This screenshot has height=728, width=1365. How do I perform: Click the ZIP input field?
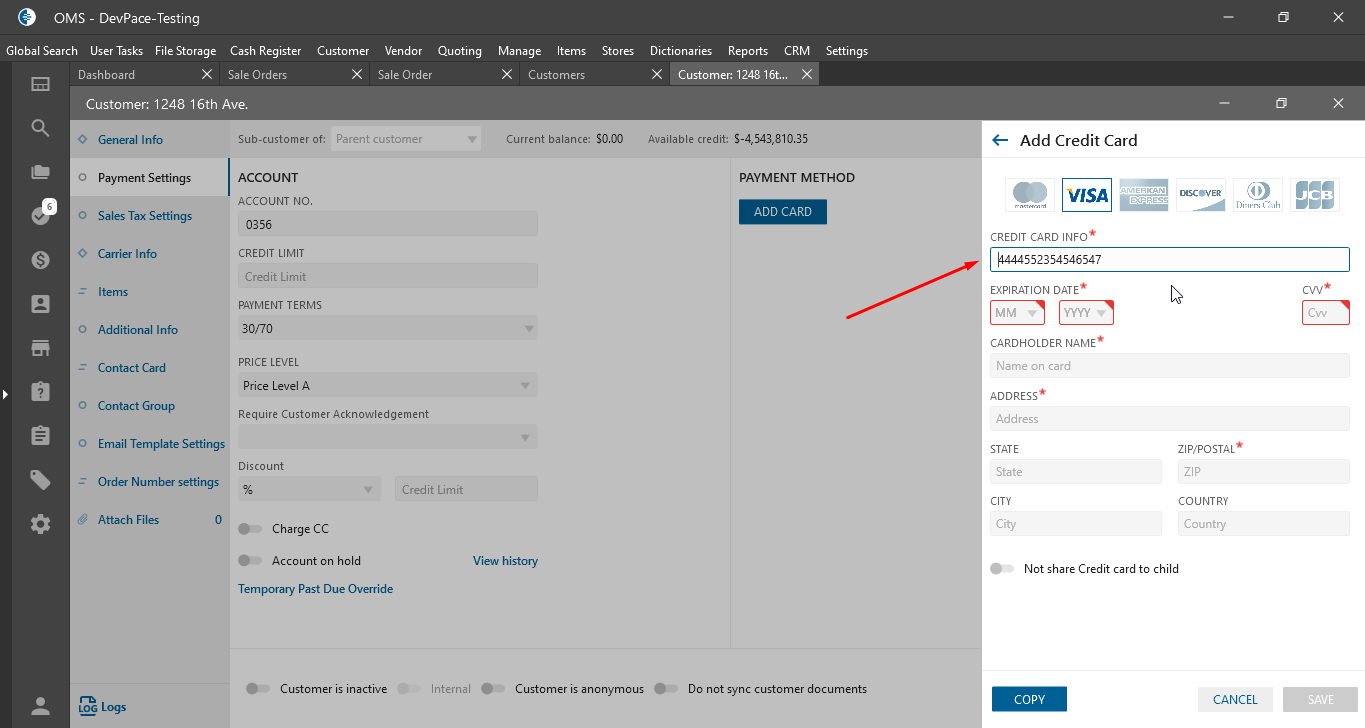[x=1264, y=472]
